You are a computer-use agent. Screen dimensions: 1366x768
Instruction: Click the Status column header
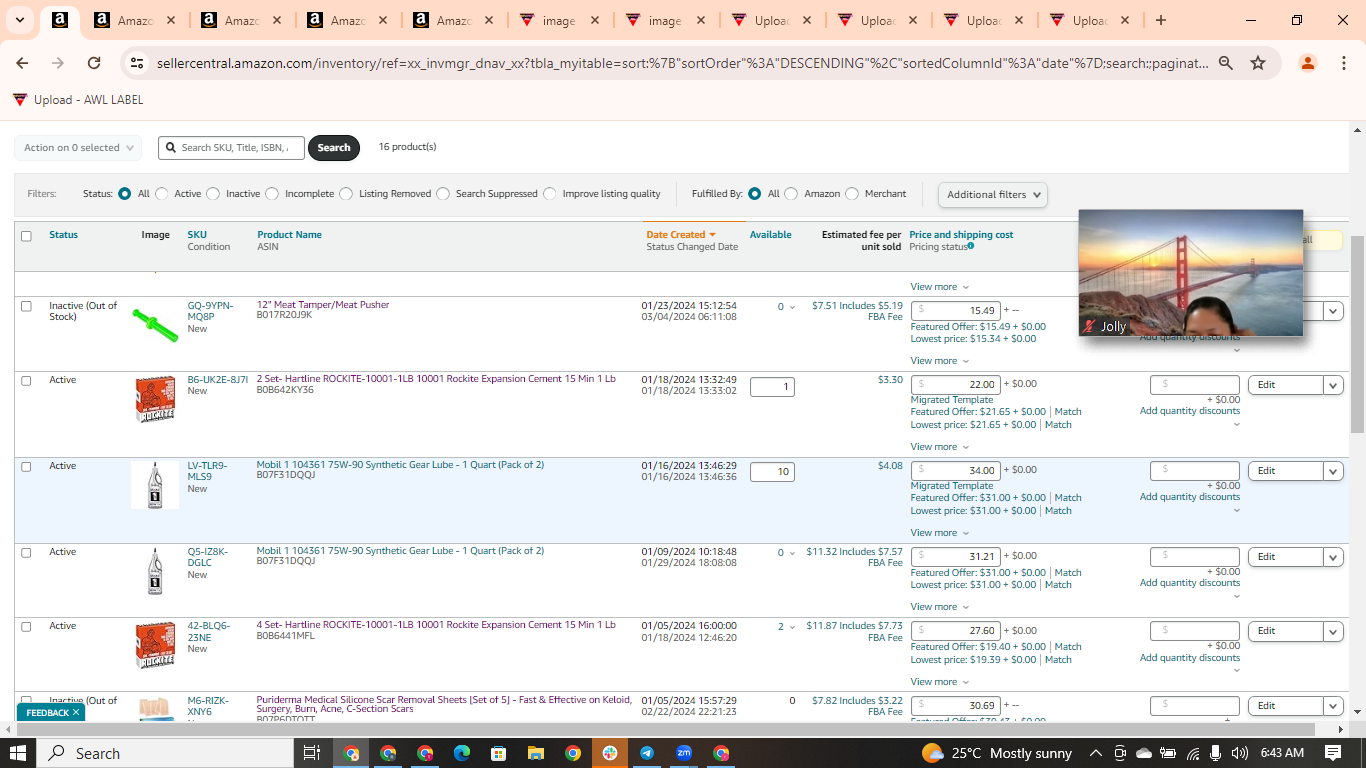63,235
